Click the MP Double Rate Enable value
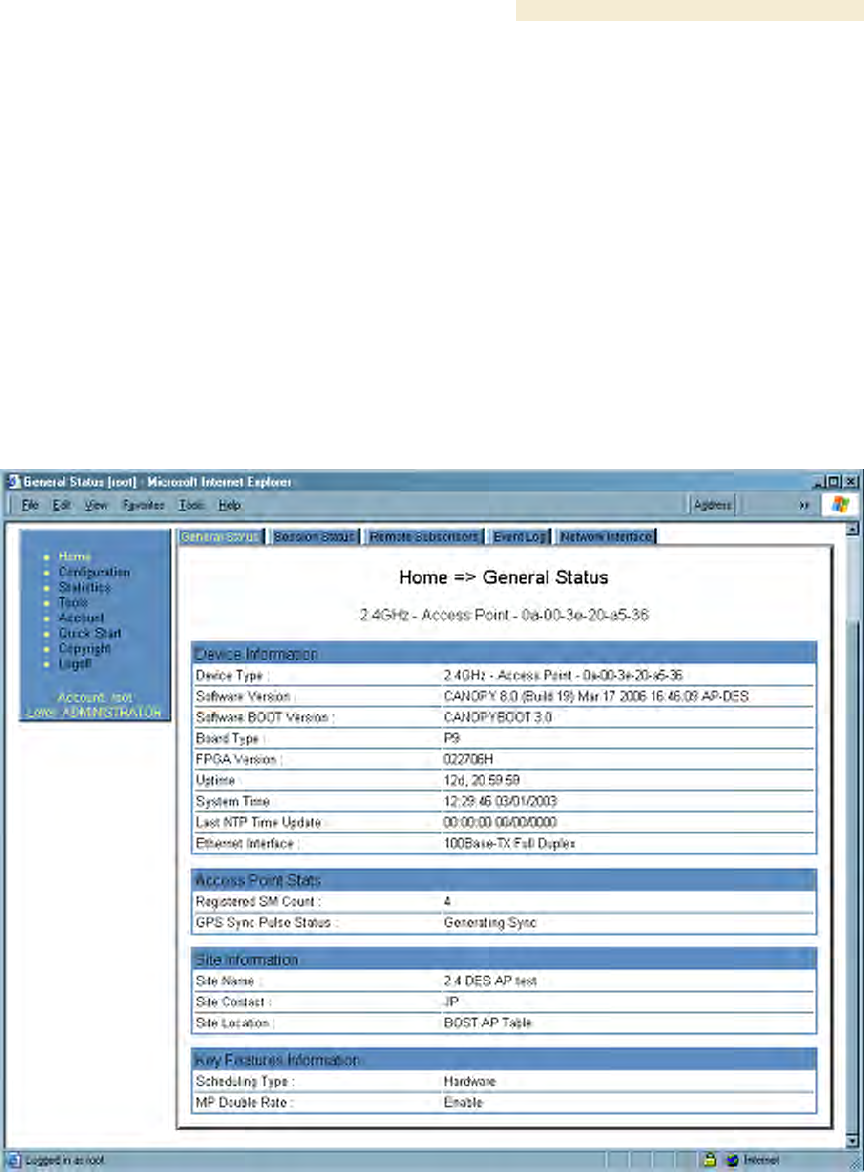864x1172 pixels. (463, 1102)
